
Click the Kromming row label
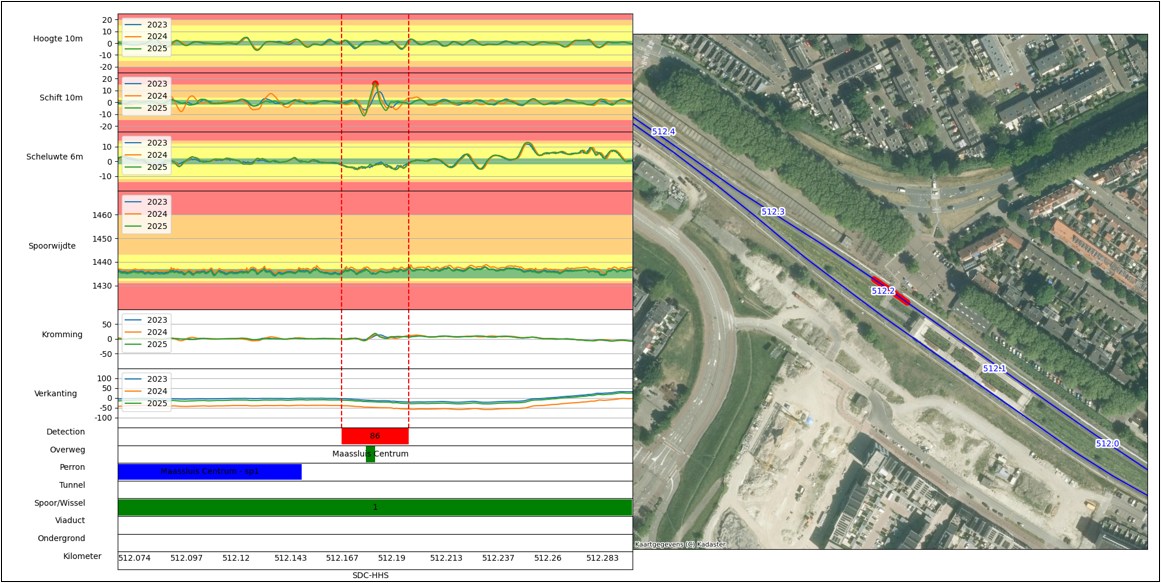[62, 335]
